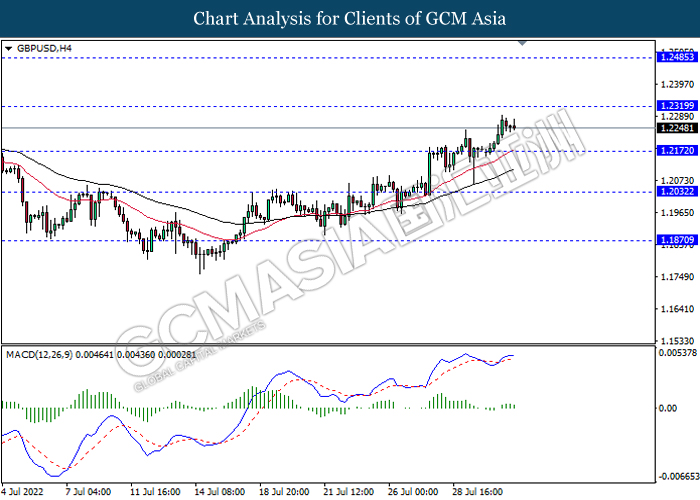This screenshot has width=700, height=500.
Task: Click the GBPUSD,H4 chart title
Action: coord(44,48)
